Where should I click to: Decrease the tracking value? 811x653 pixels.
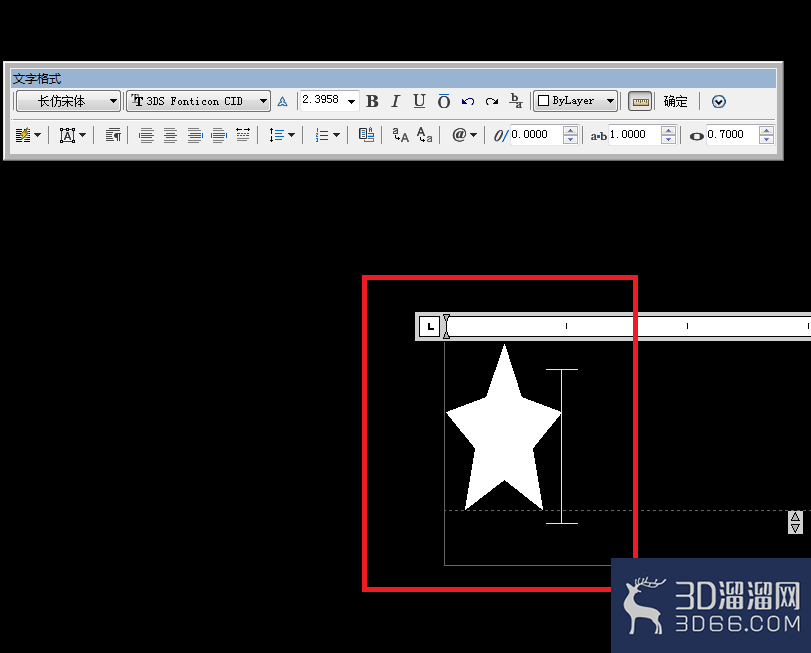point(668,139)
